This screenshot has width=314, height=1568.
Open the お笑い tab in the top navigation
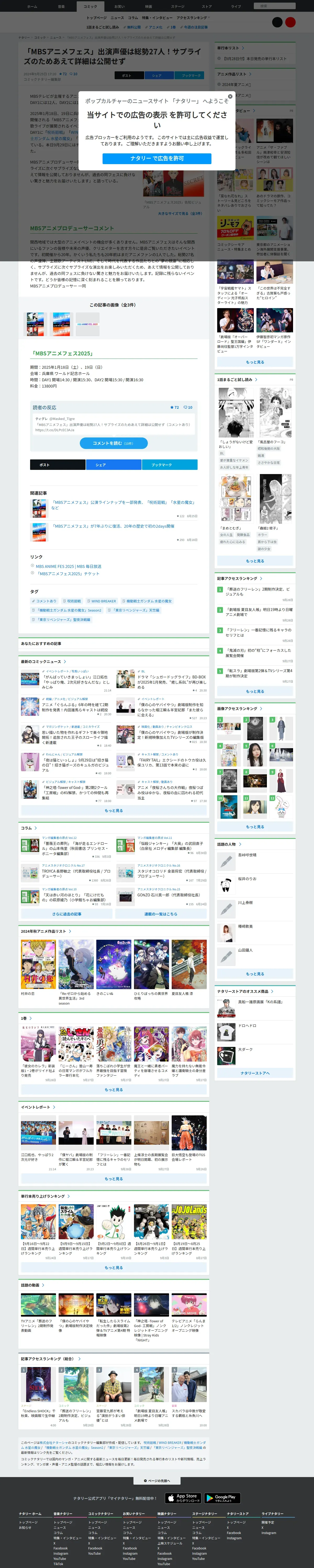[120, 6]
